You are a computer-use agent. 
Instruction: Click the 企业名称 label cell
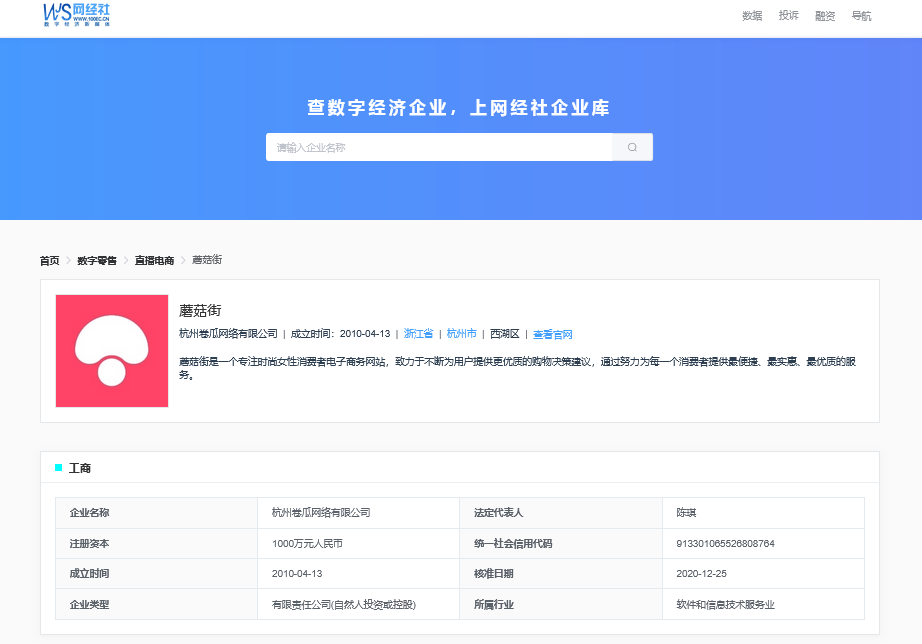[156, 513]
